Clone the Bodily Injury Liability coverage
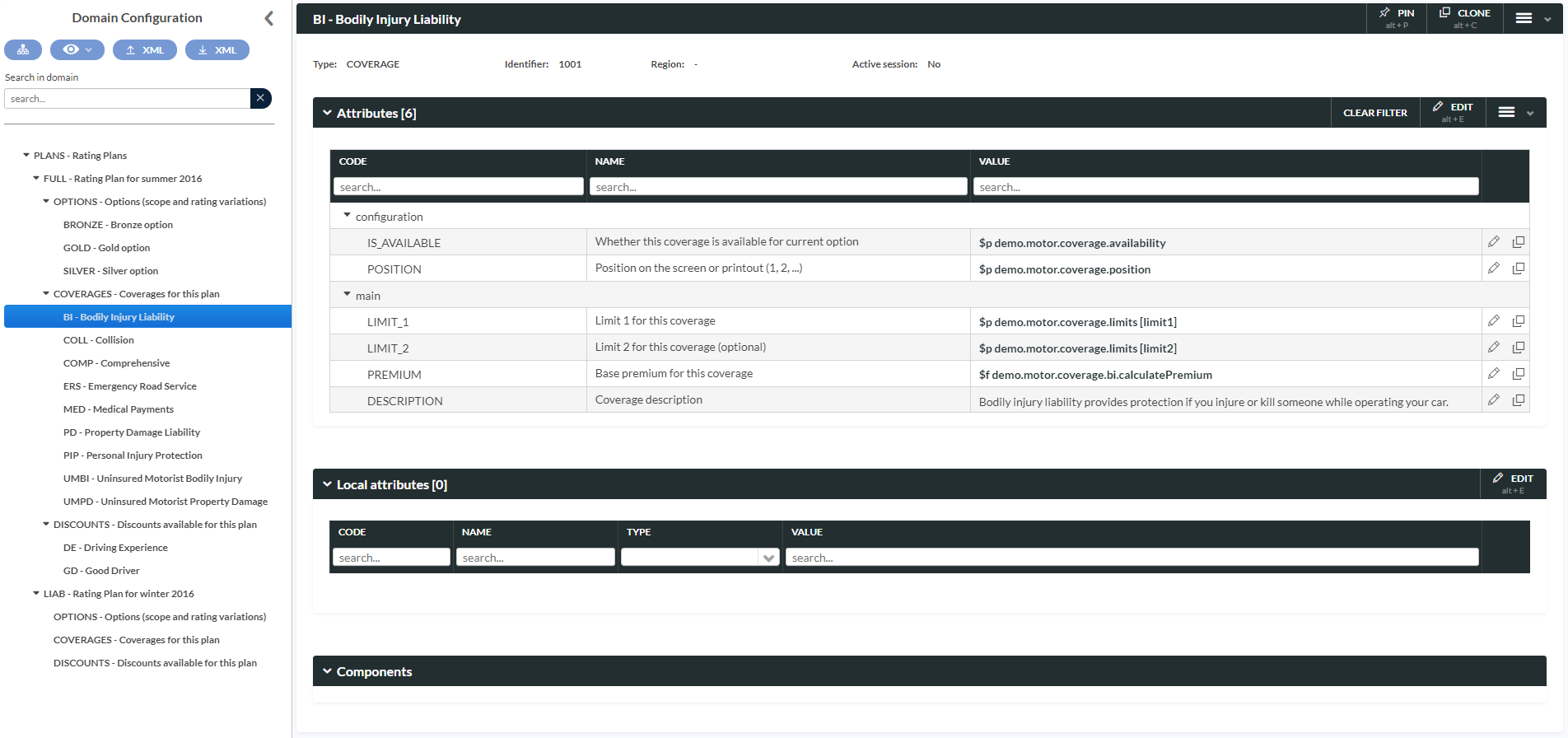This screenshot has width=1568, height=738. pyautogui.click(x=1465, y=17)
